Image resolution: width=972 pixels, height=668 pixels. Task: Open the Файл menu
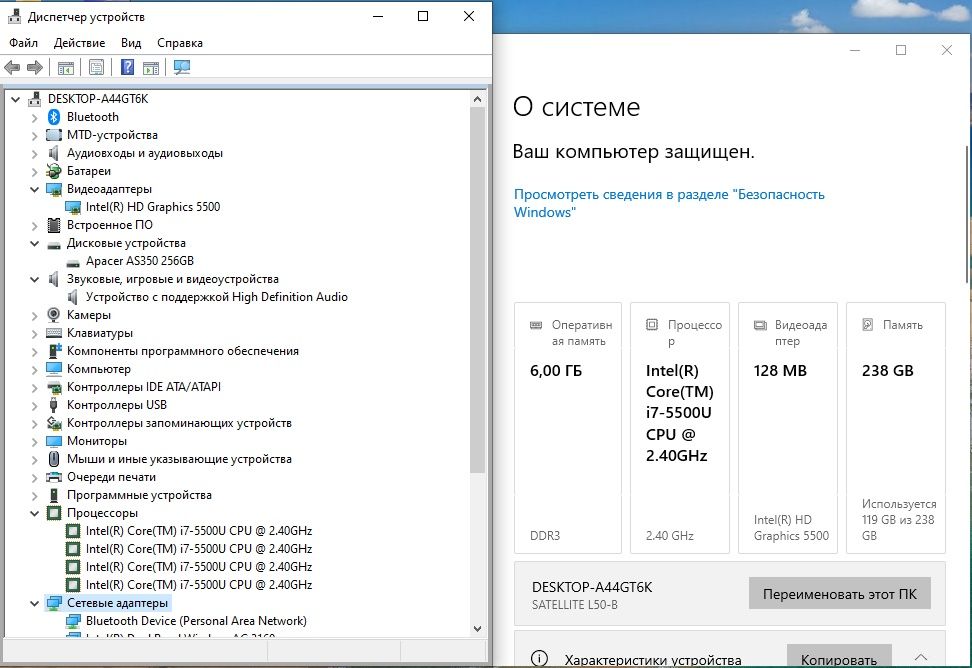pos(24,43)
